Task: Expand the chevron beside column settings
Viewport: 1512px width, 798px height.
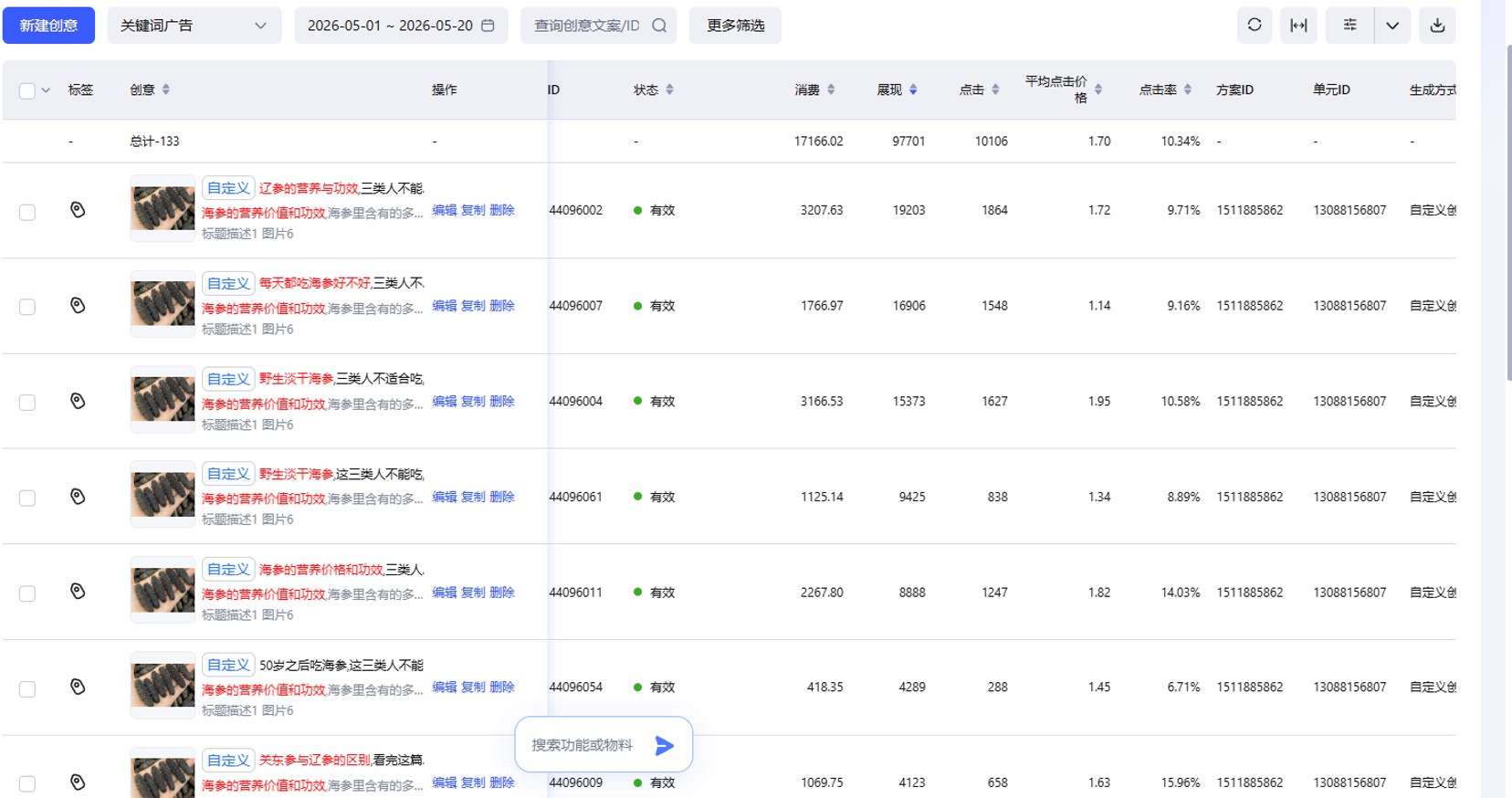Action: coord(1392,26)
